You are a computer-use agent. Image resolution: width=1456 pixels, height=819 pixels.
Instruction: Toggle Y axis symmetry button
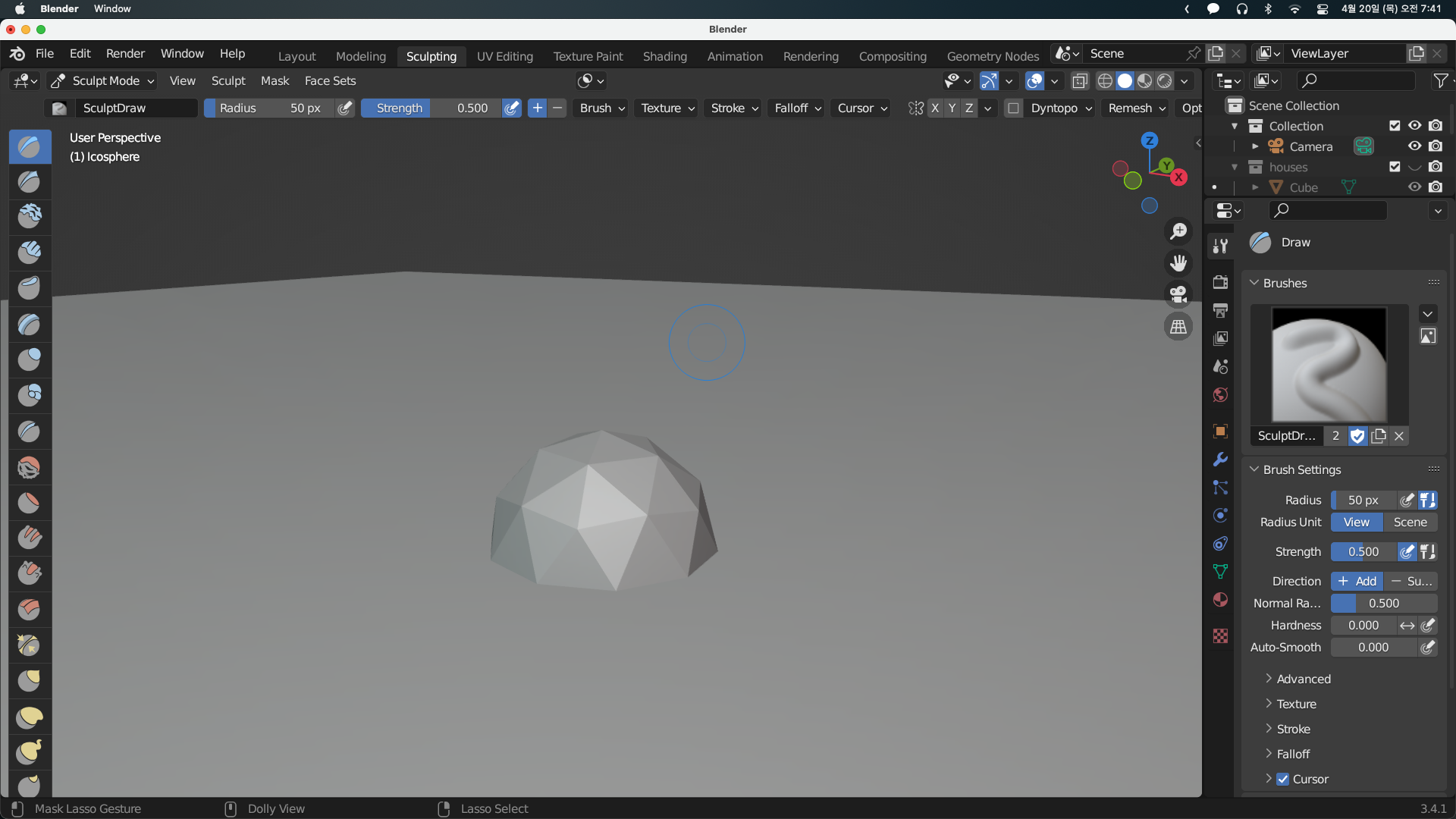tap(952, 108)
